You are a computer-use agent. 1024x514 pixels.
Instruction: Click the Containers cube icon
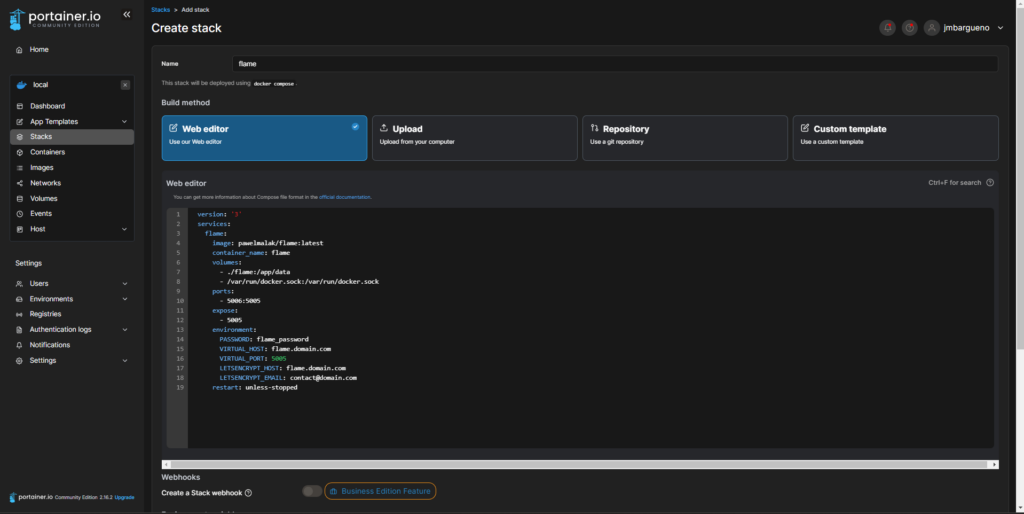pyautogui.click(x=20, y=152)
